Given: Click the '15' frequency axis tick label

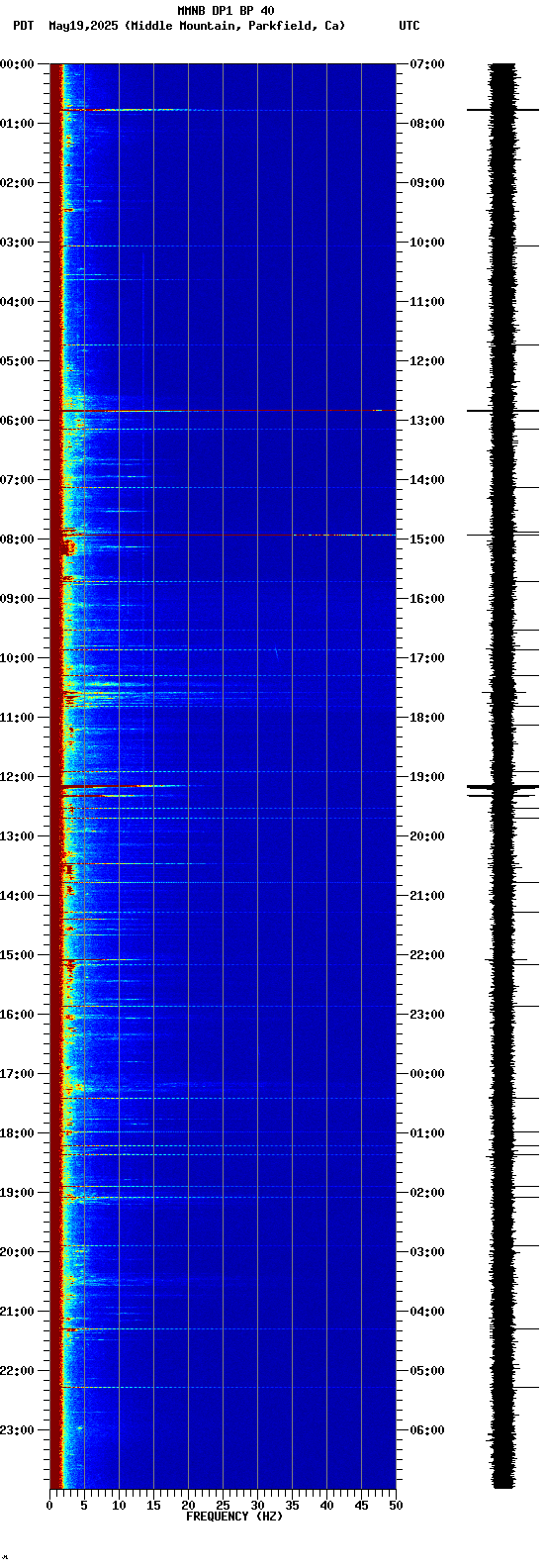Looking at the screenshot, I should 153,1506.
